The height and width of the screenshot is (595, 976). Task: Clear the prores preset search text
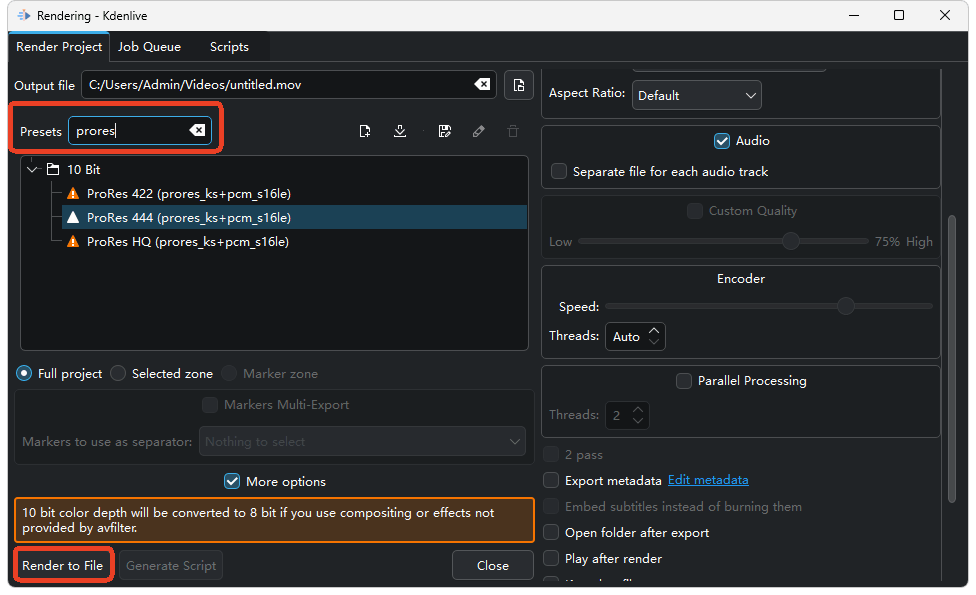tap(197, 130)
